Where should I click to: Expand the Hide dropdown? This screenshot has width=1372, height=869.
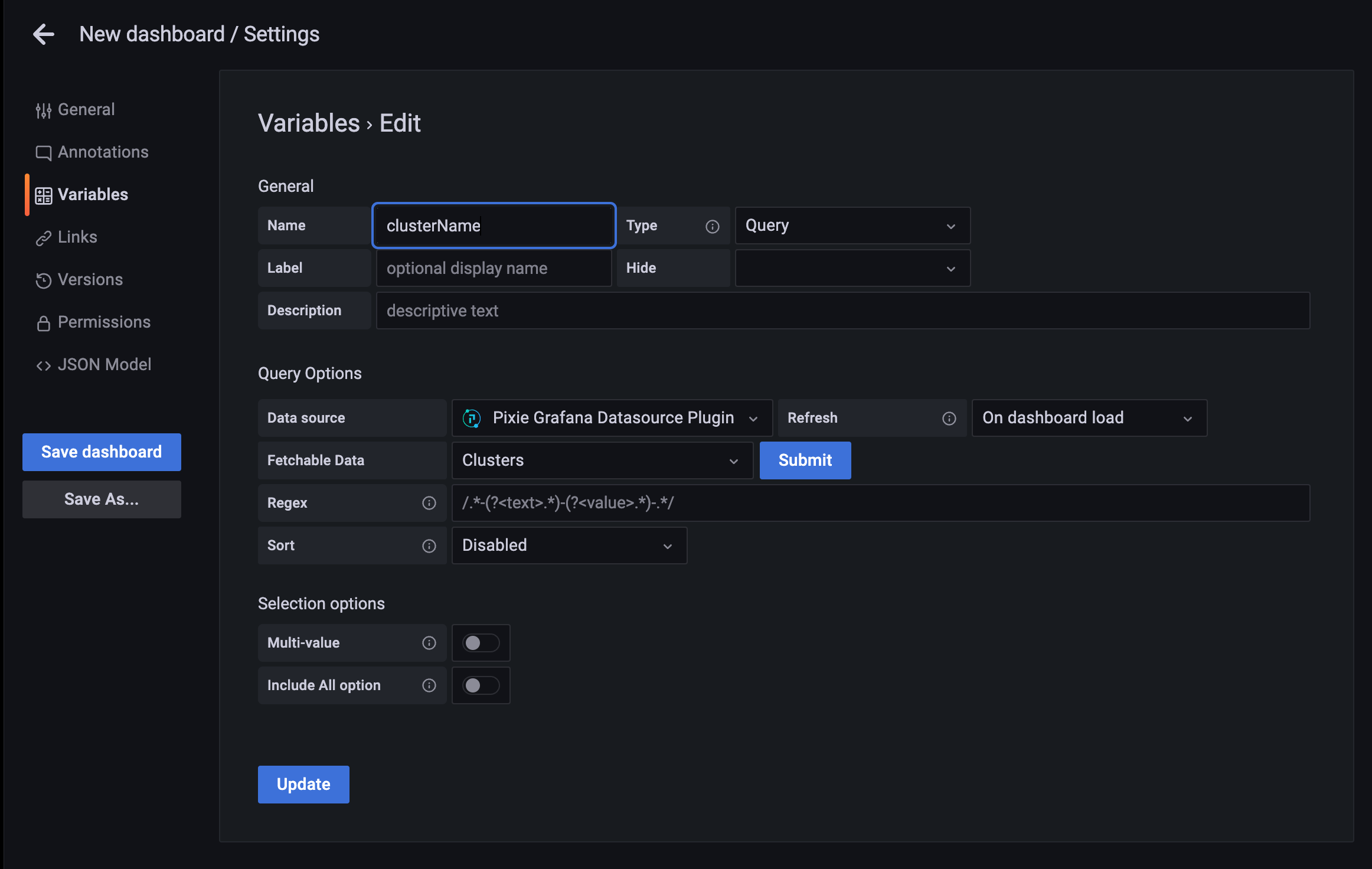(x=852, y=268)
